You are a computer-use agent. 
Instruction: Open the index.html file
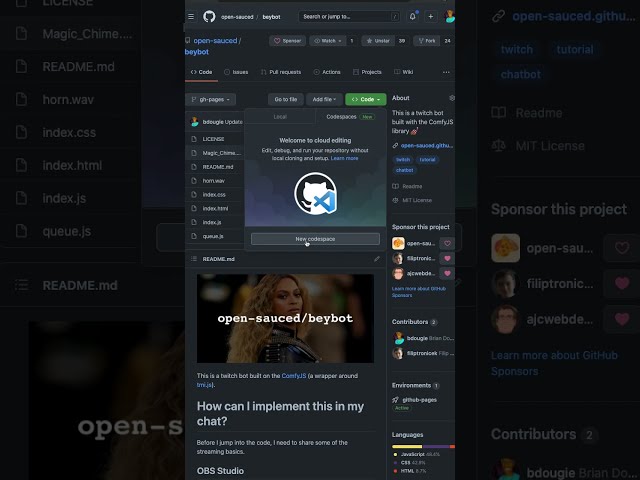pos(216,209)
